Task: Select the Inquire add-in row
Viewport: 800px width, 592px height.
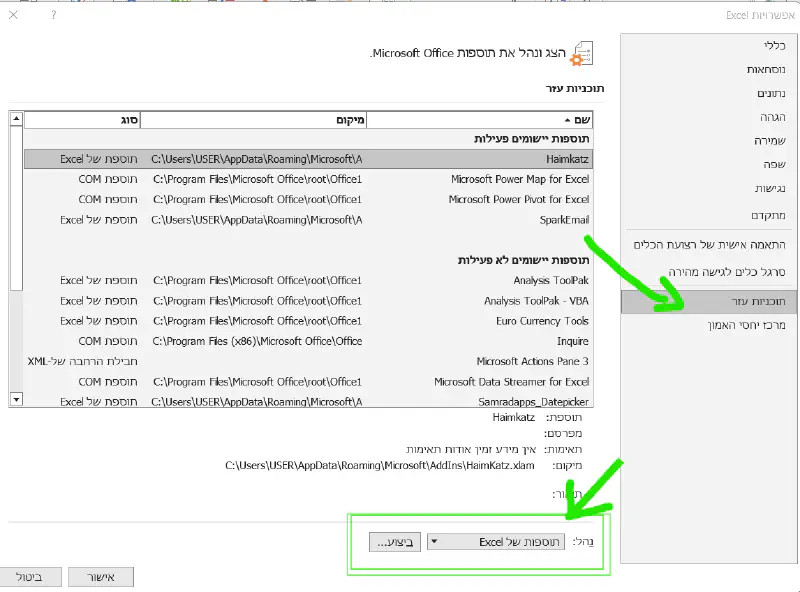Action: (308, 341)
